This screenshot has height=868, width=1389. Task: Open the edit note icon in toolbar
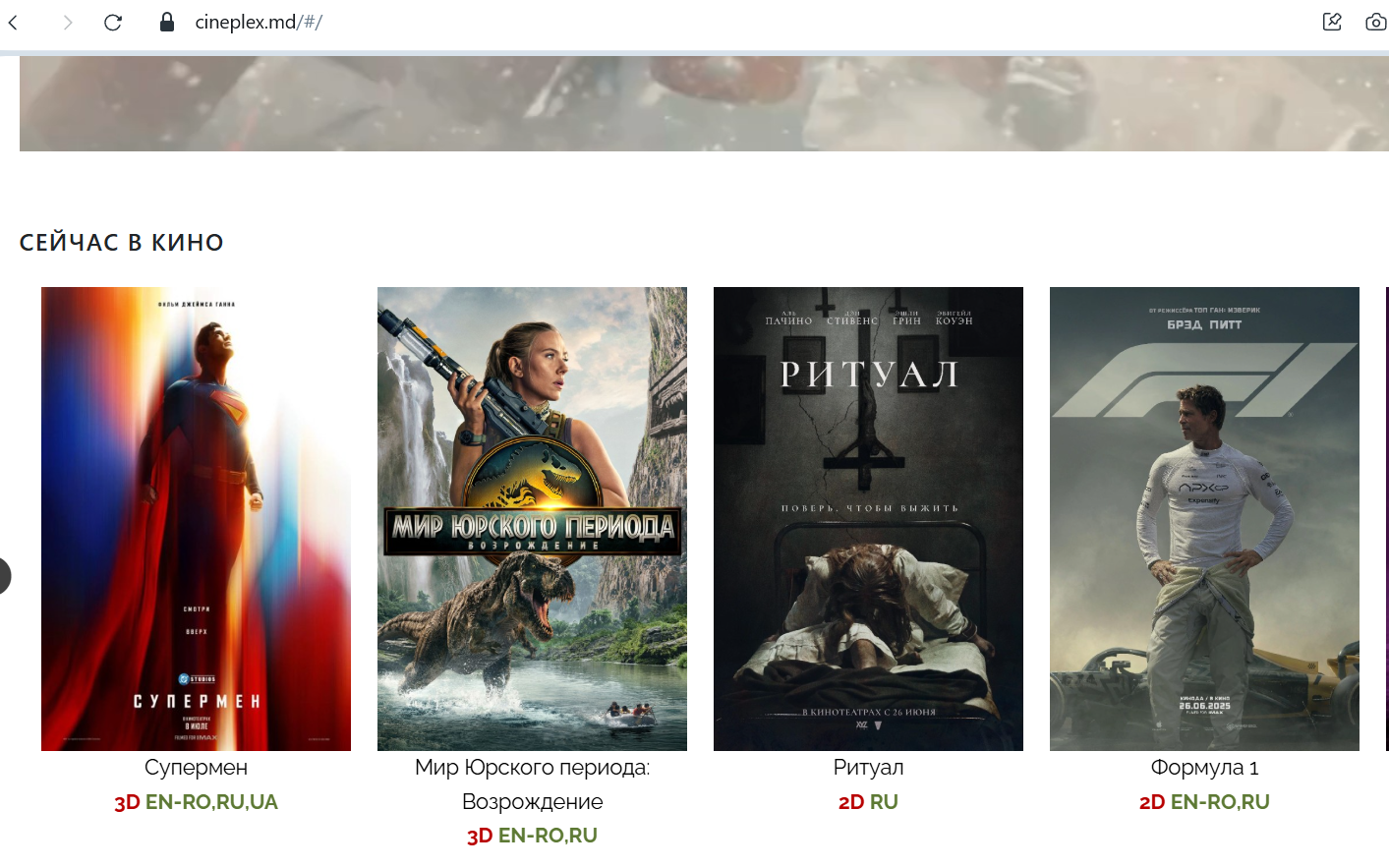1332,22
